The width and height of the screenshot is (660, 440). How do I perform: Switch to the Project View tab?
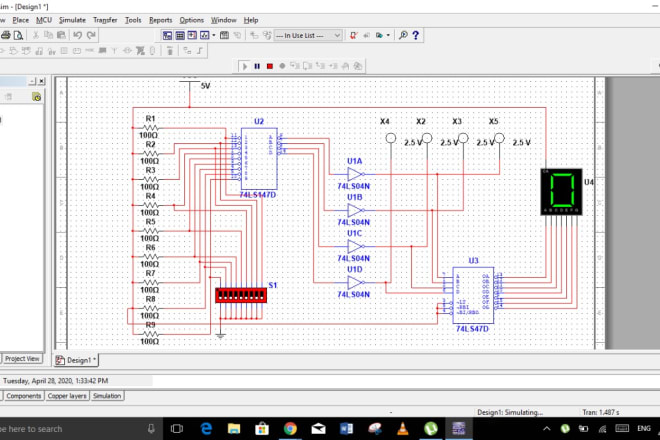[x=22, y=359]
